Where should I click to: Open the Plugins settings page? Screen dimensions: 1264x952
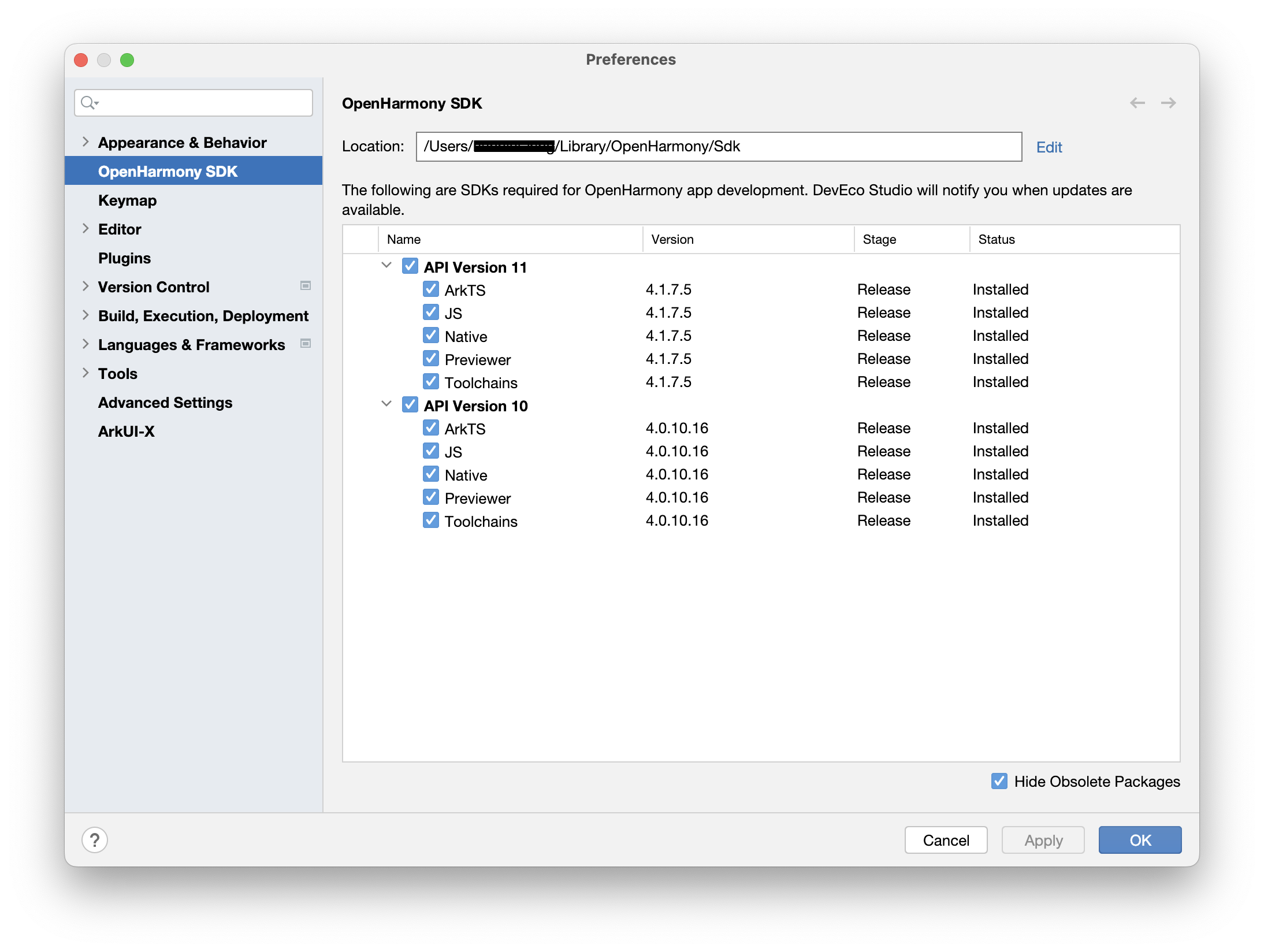tap(124, 258)
